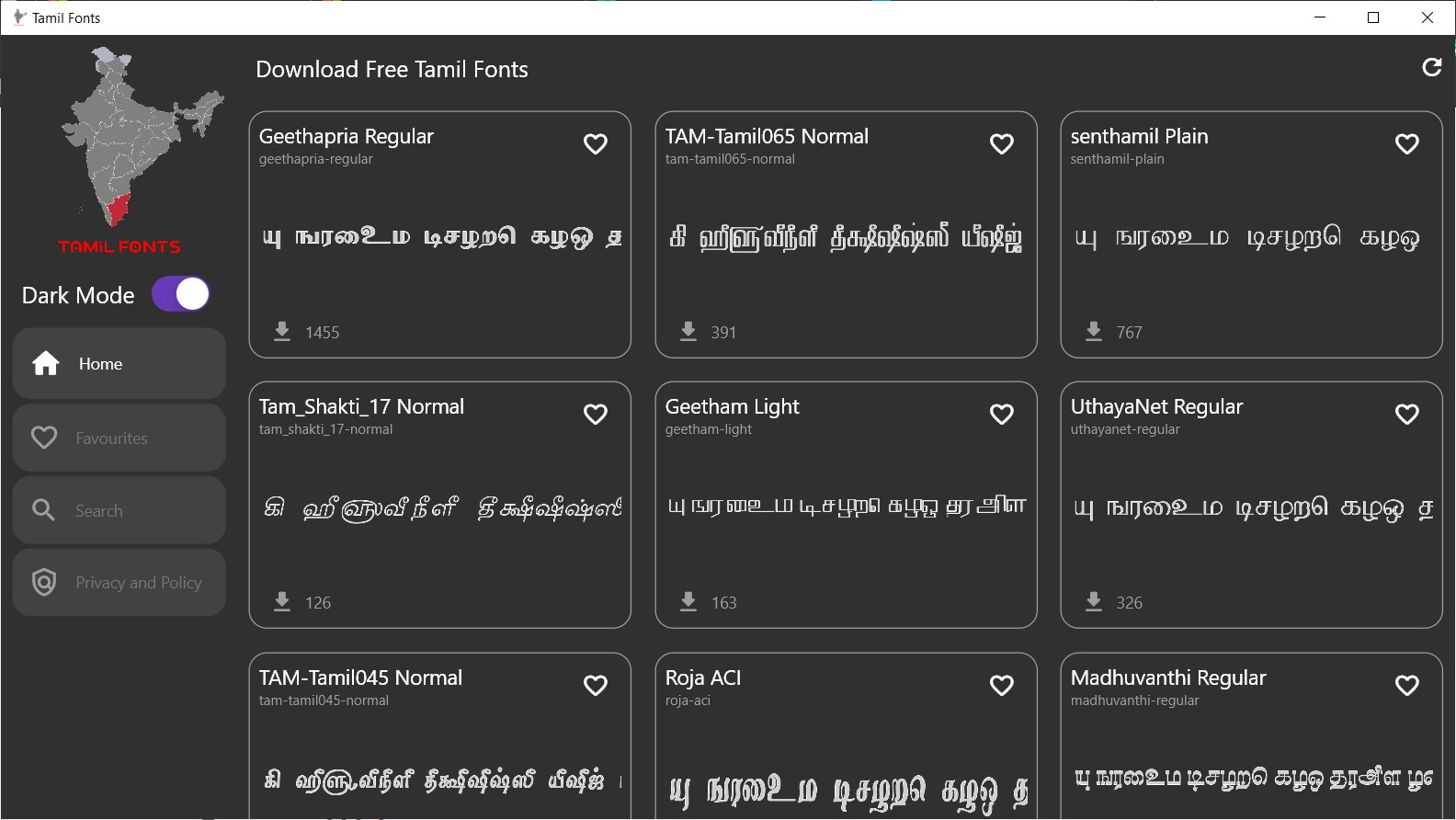Screen dimensions: 1456x820
Task: Open the Home page in sidebar
Action: (119, 364)
